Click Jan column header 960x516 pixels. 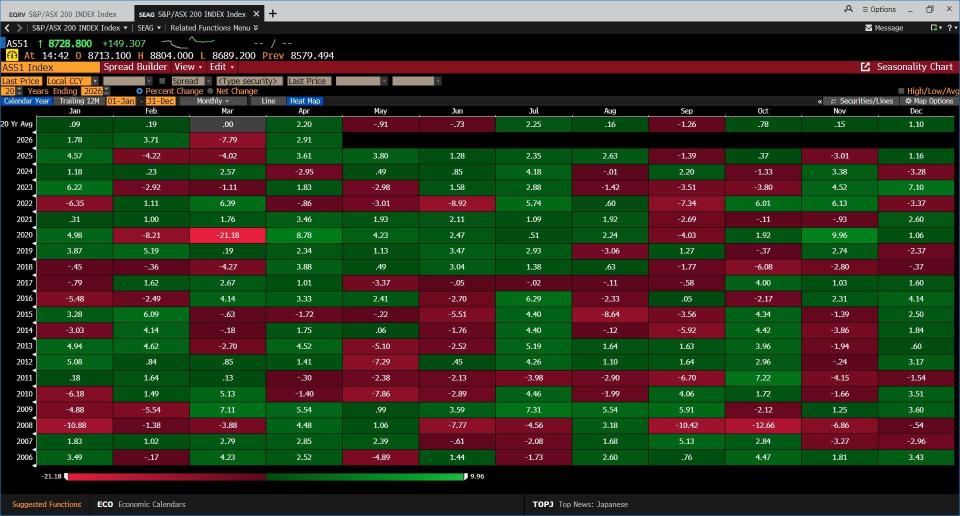75,111
